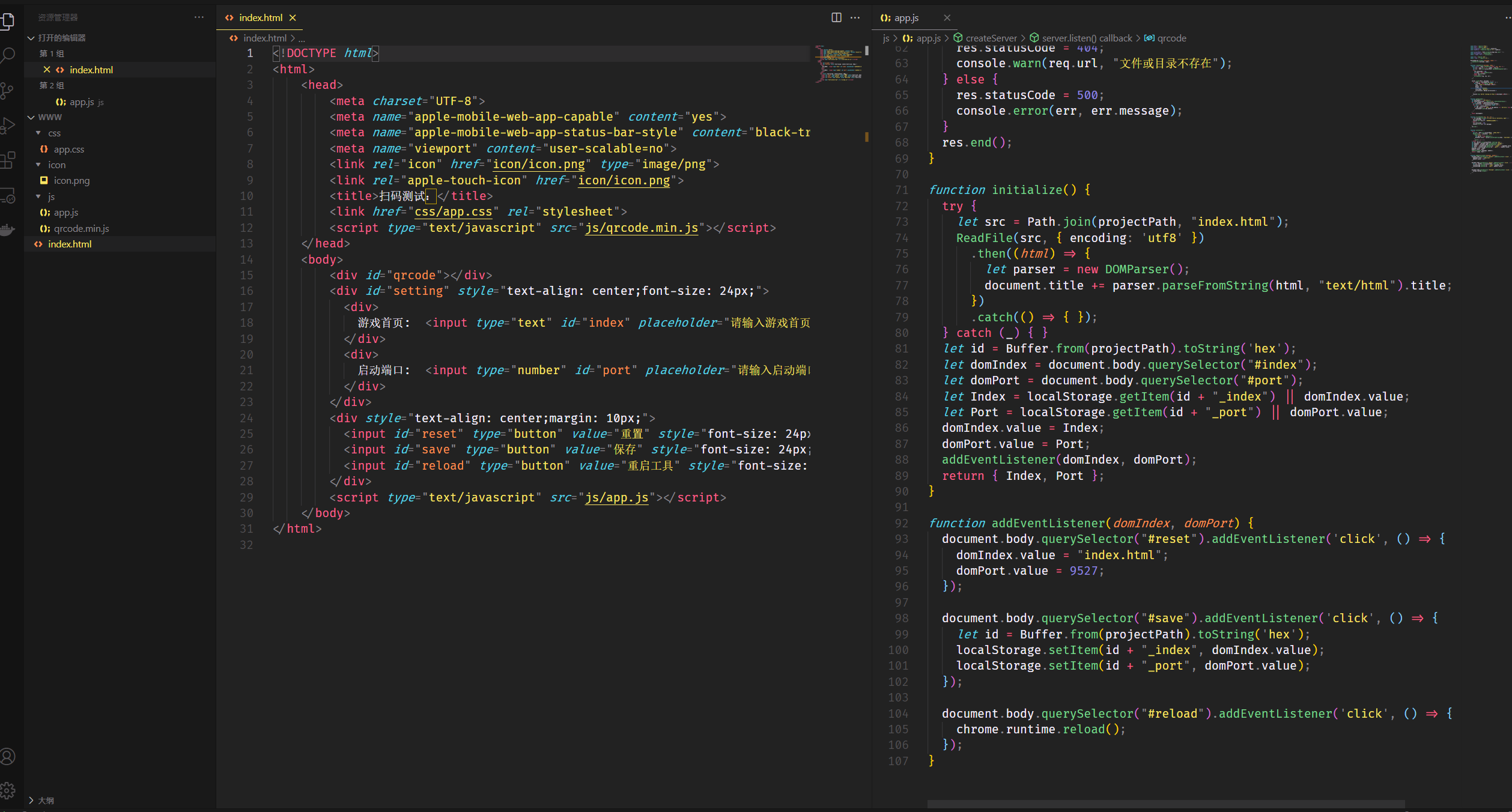Open the Manage settings gear

pos(7,791)
